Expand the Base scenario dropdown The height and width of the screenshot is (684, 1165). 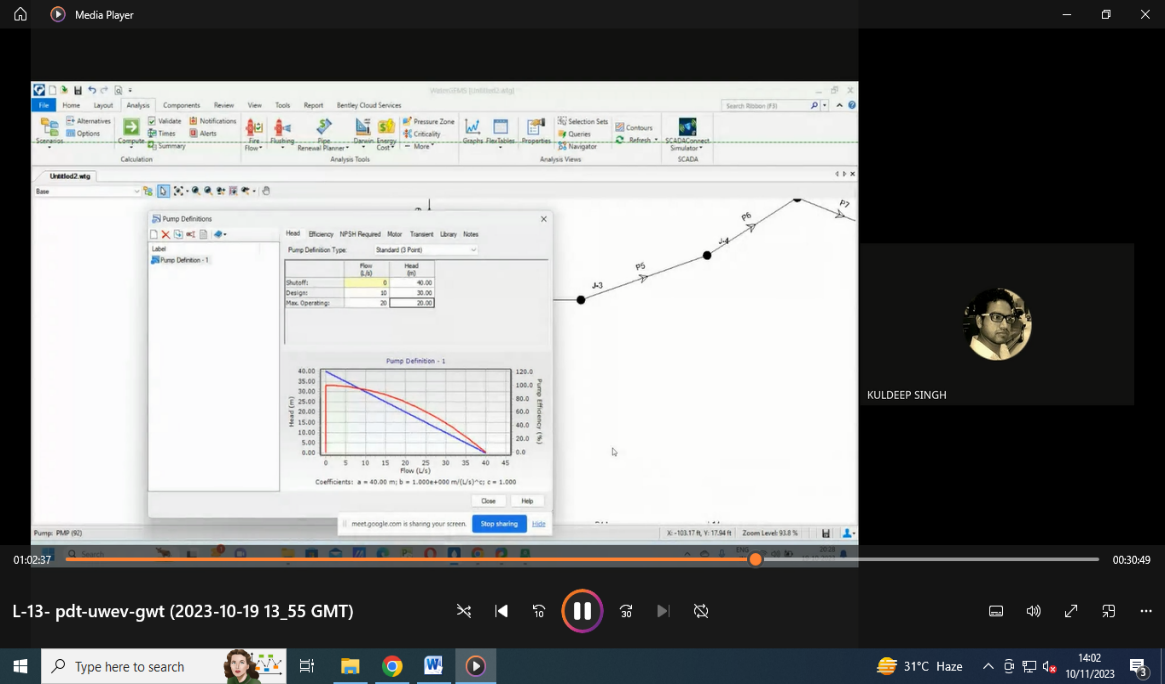click(x=135, y=192)
